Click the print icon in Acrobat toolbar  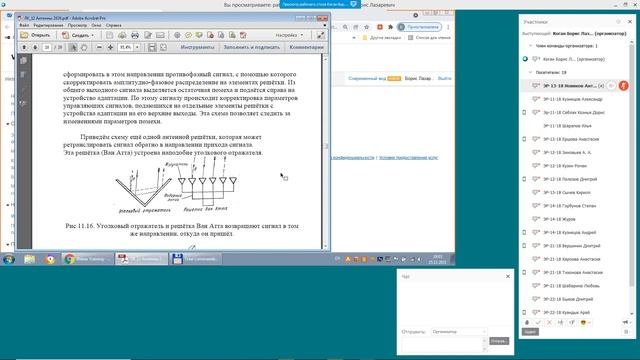tap(135, 35)
